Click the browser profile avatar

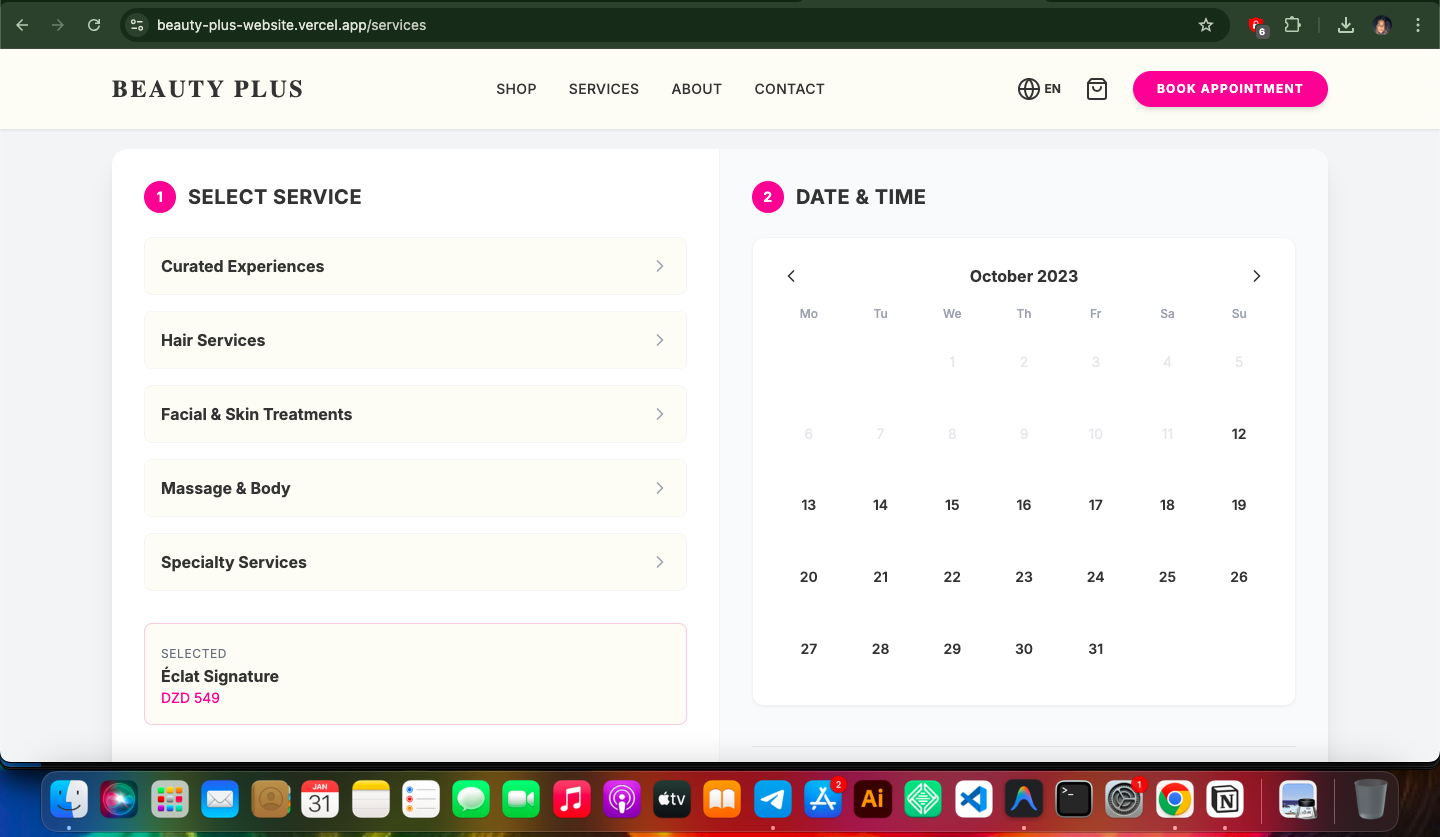tap(1381, 25)
